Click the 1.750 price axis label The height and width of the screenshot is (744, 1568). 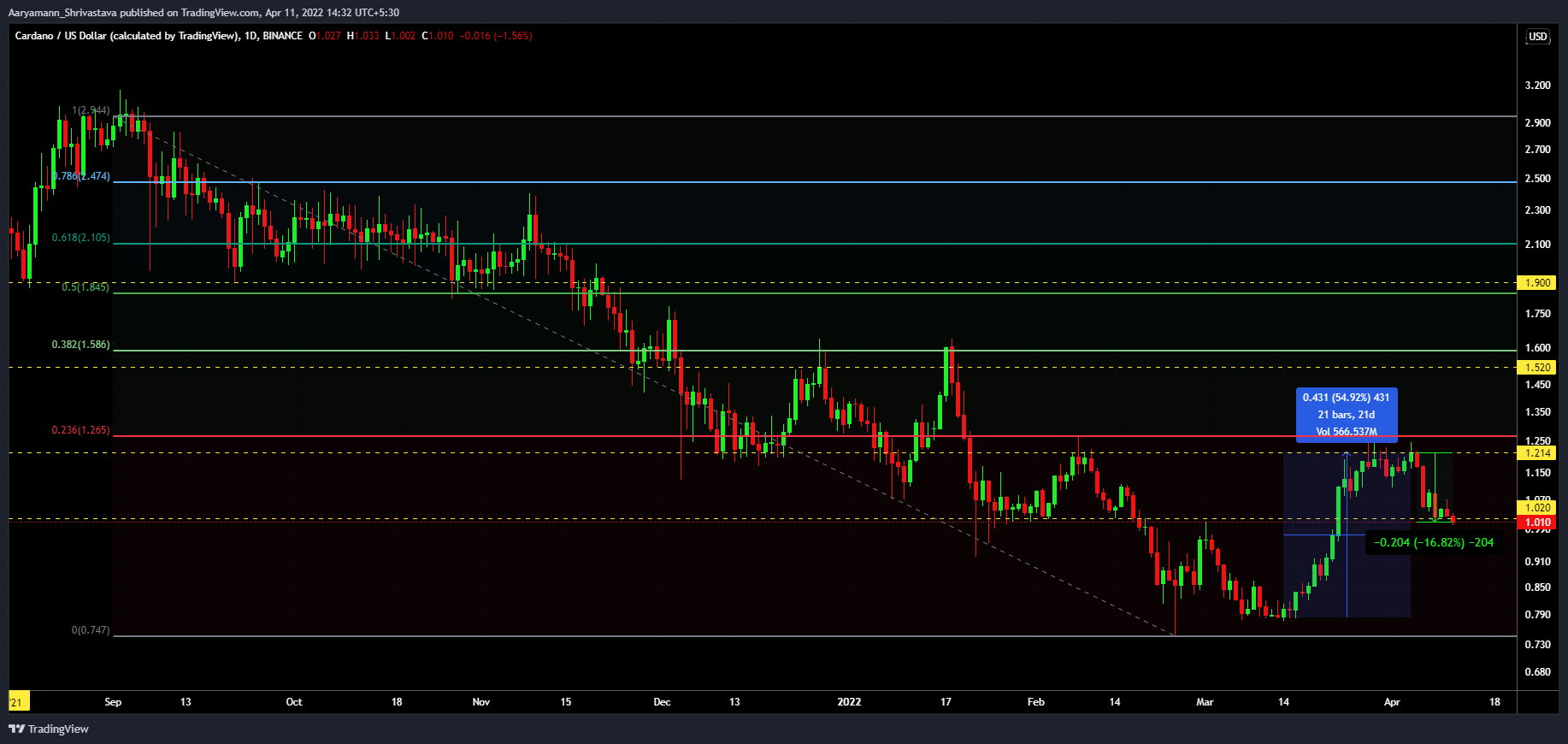click(x=1538, y=314)
